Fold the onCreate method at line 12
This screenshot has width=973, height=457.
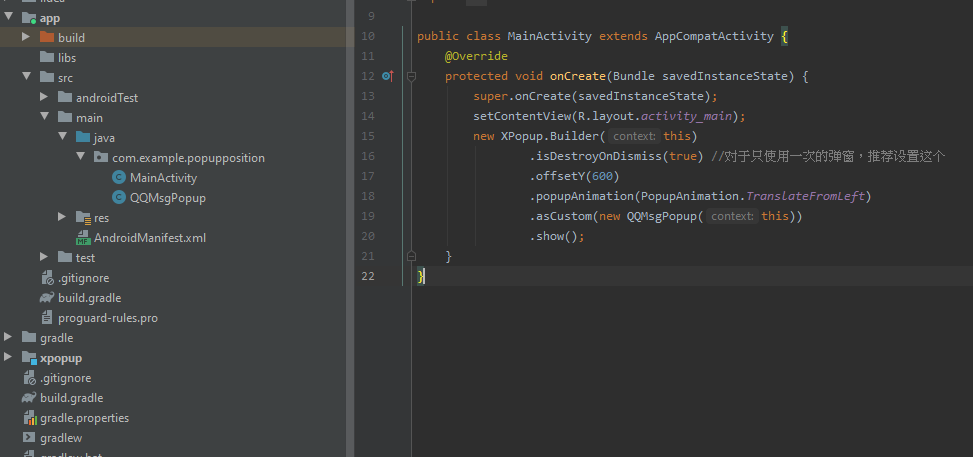[411, 76]
